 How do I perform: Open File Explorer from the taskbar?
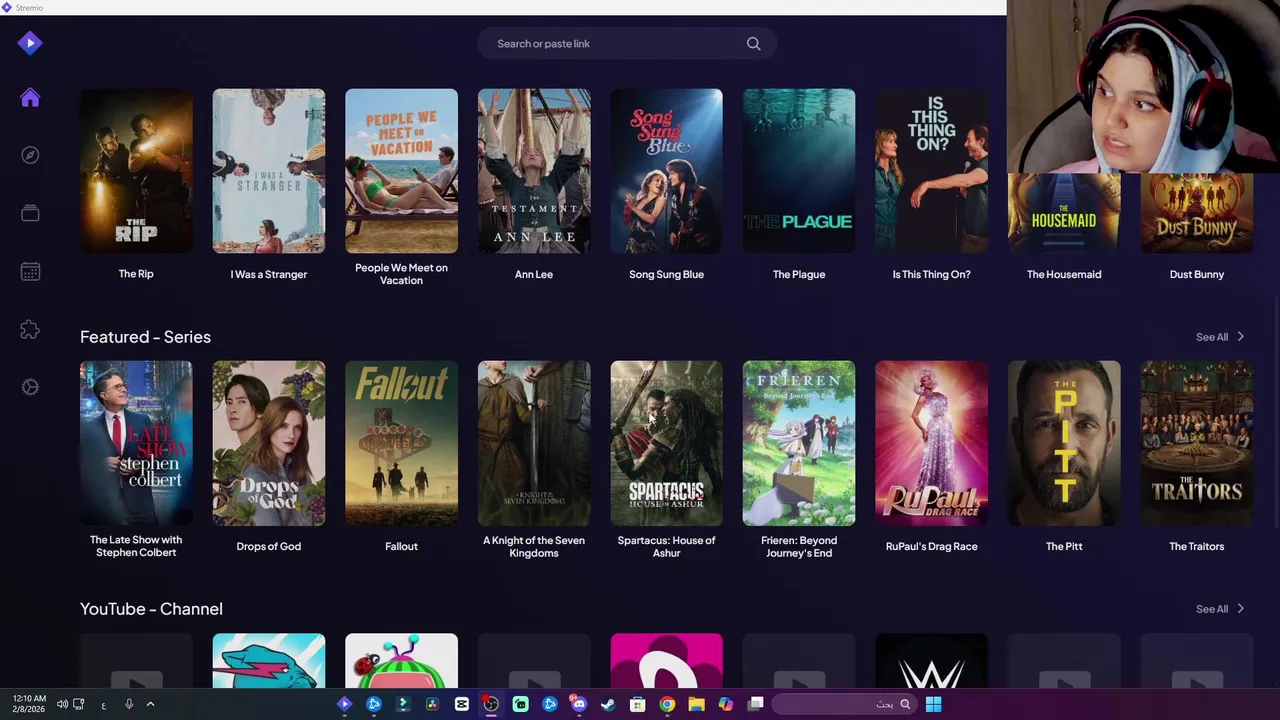tap(696, 704)
